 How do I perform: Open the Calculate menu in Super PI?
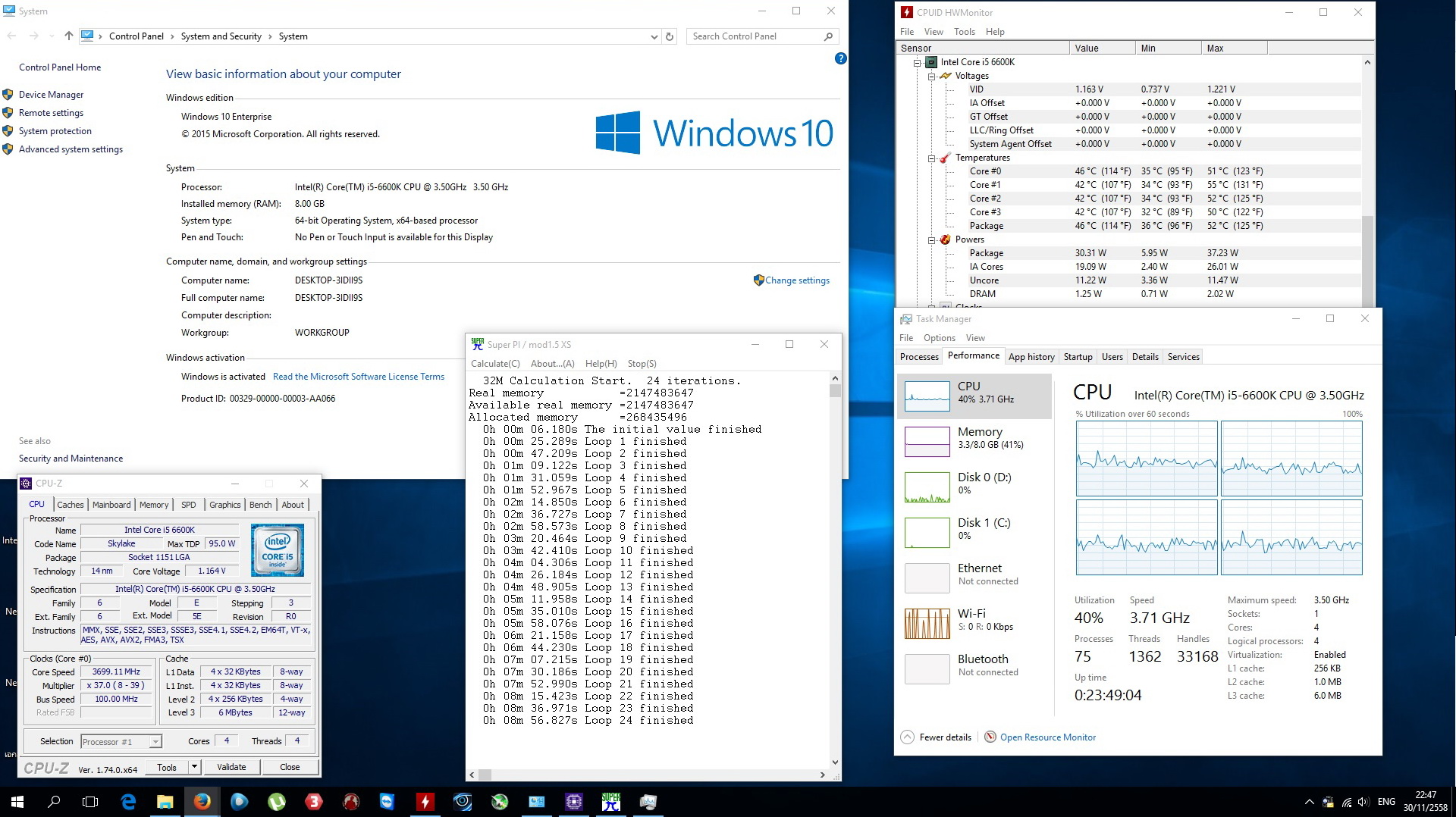coord(495,364)
